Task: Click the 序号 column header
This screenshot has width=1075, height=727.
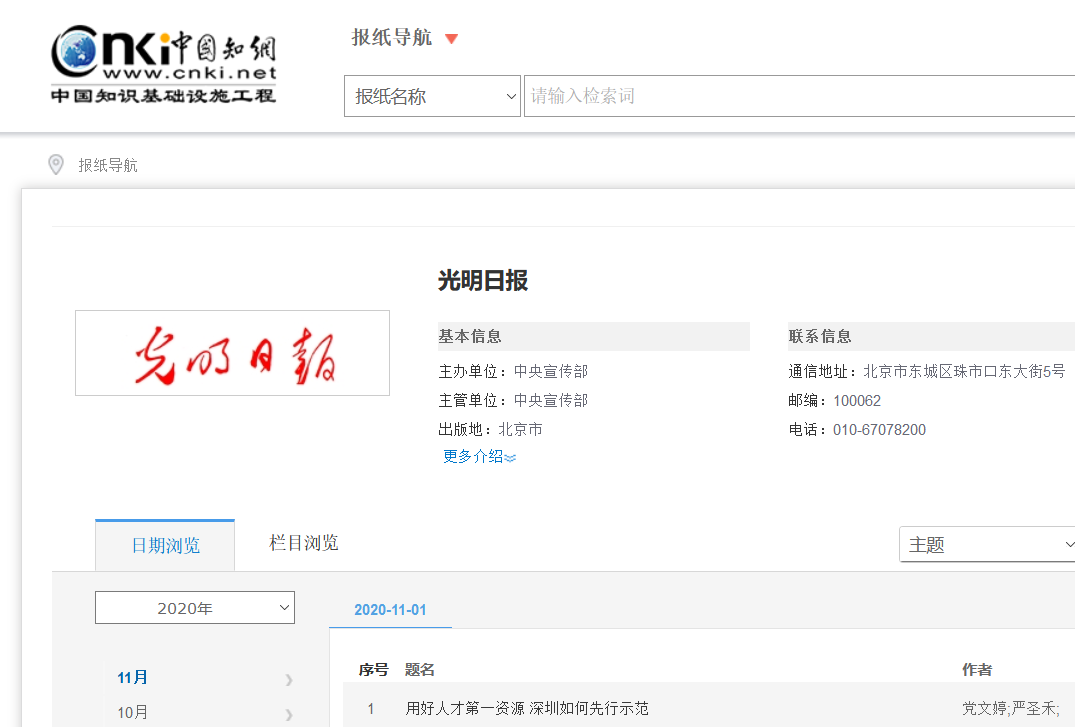Action: (x=374, y=670)
